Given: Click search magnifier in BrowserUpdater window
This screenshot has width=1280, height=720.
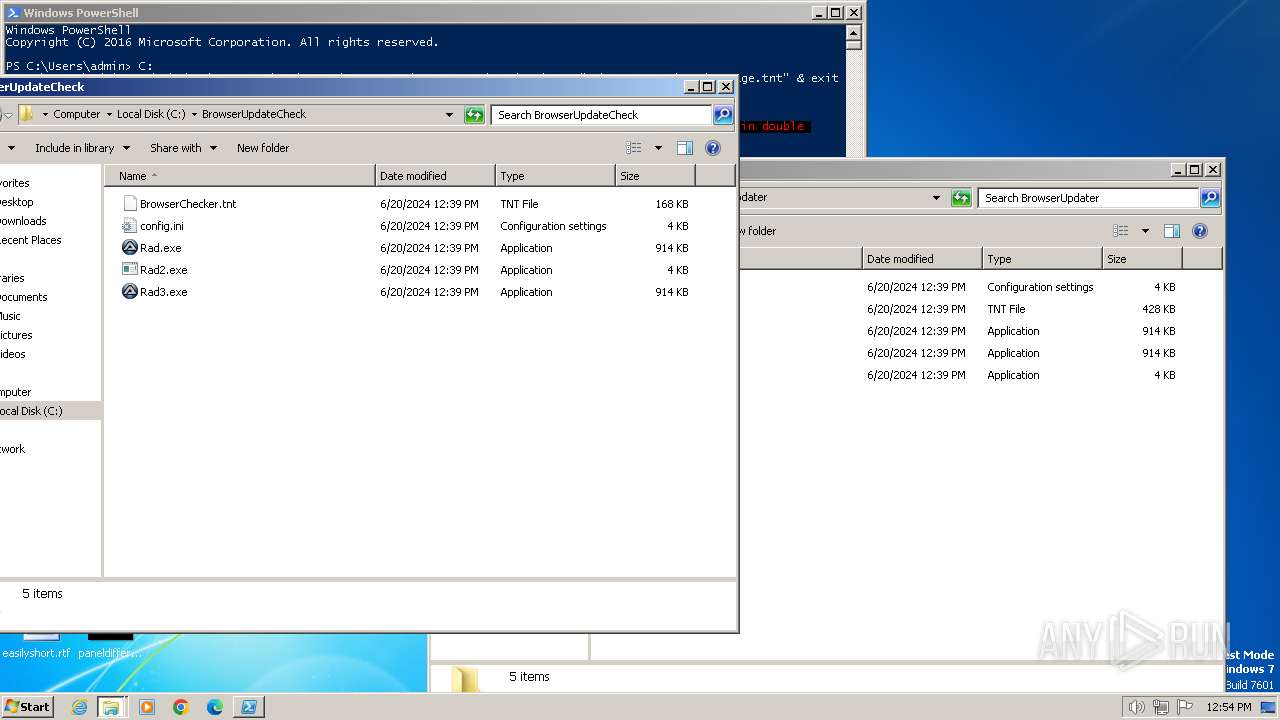Looking at the screenshot, I should tap(1210, 198).
